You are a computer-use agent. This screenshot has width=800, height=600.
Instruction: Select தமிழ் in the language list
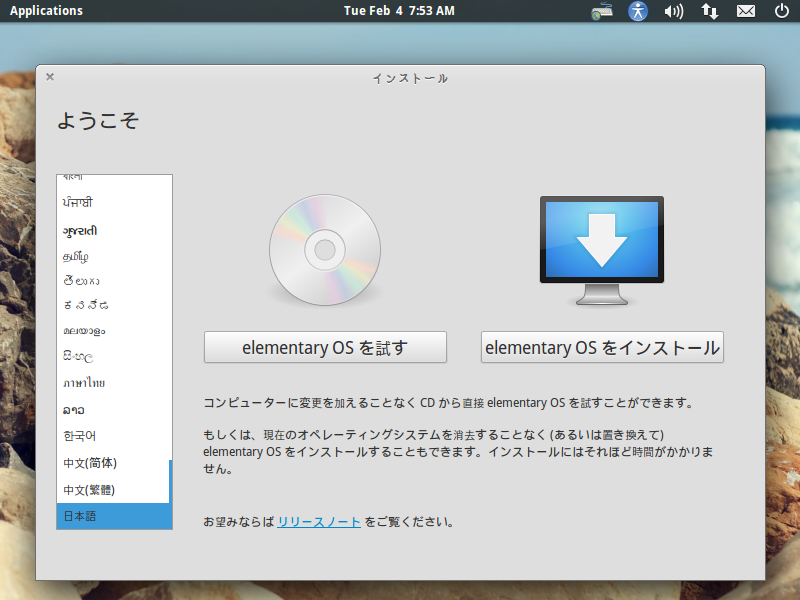pos(113,256)
